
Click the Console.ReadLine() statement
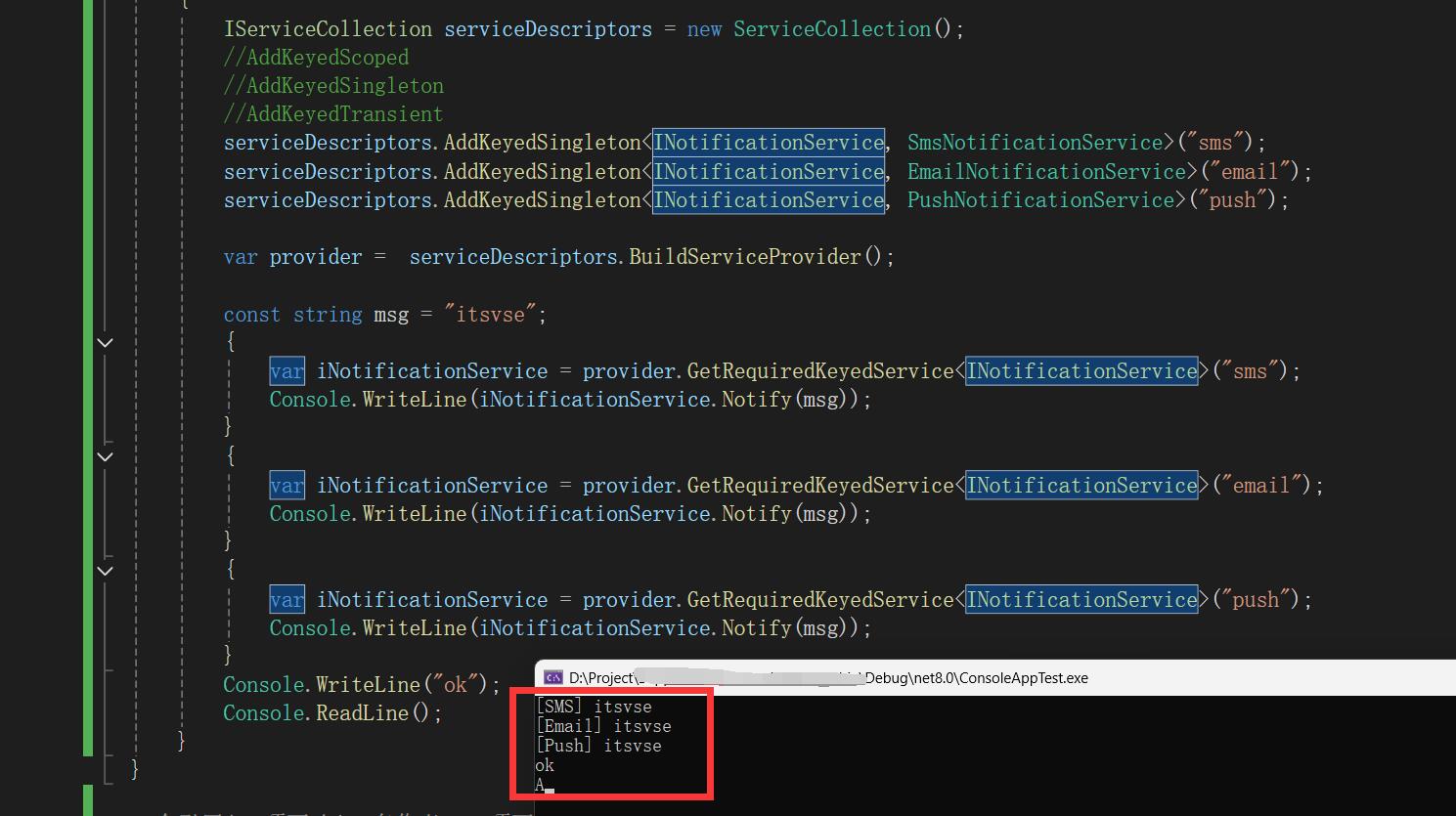click(332, 713)
